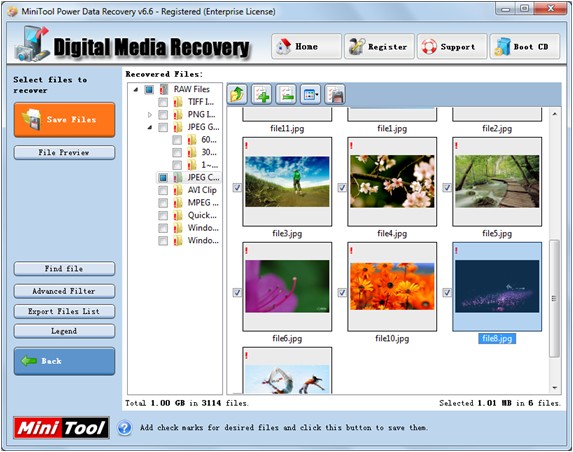The height and width of the screenshot is (452, 573).
Task: Go Back to the previous step
Action: 64,361
